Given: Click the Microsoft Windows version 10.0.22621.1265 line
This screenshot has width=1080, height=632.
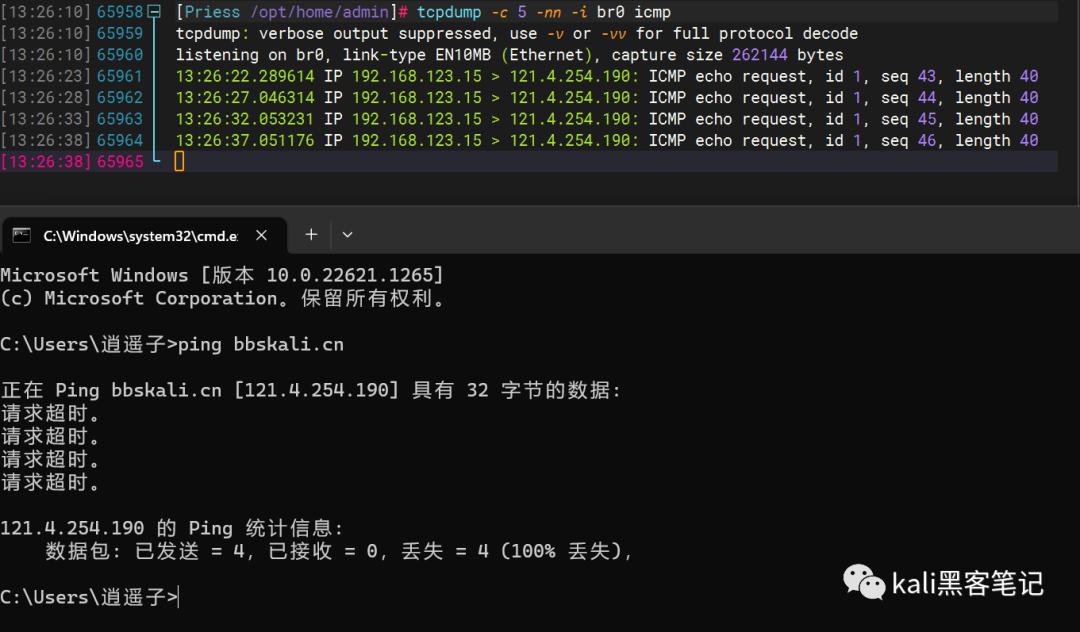Looking at the screenshot, I should click(222, 275).
